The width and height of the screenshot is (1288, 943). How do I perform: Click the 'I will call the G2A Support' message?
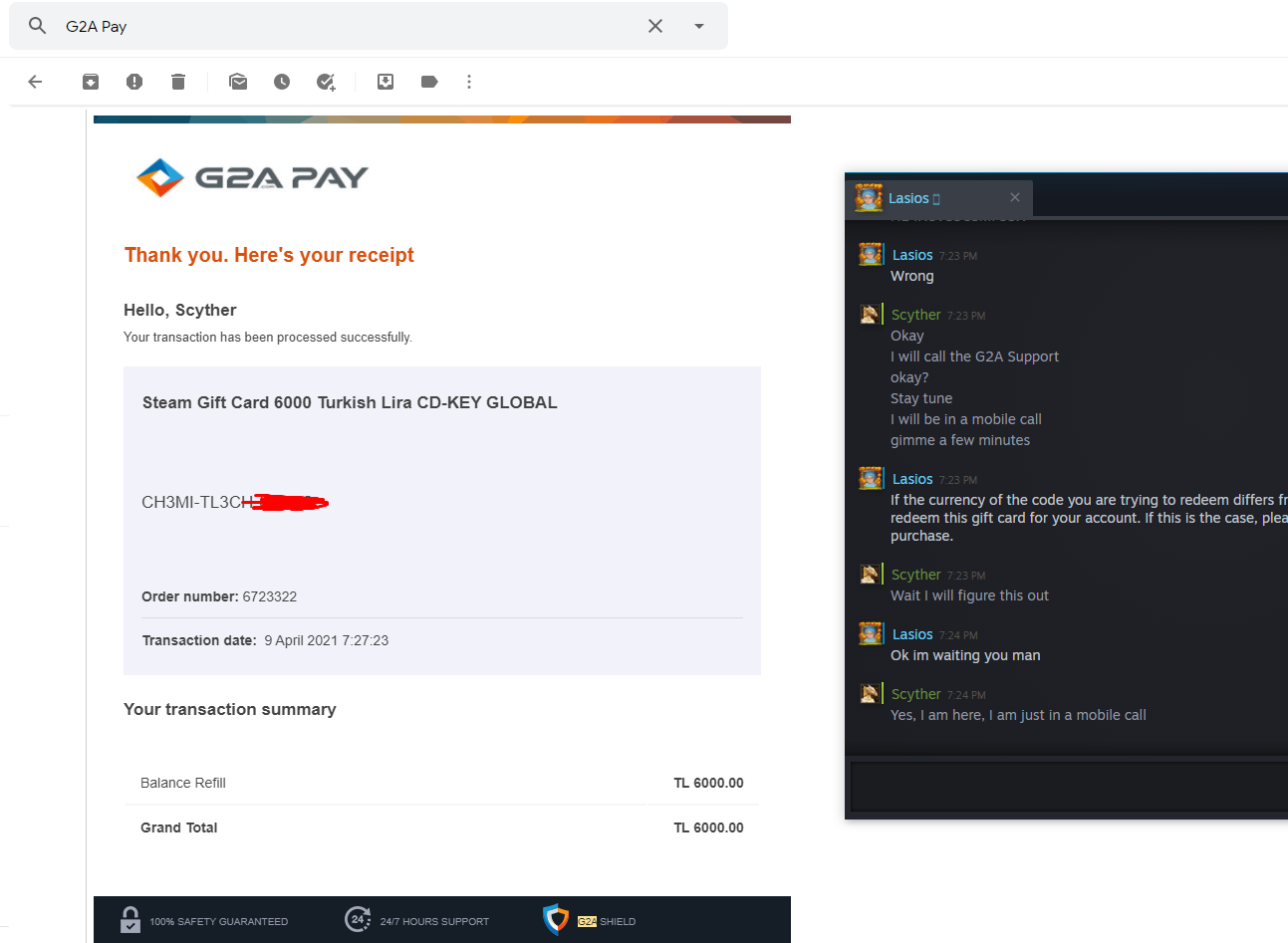tap(974, 356)
